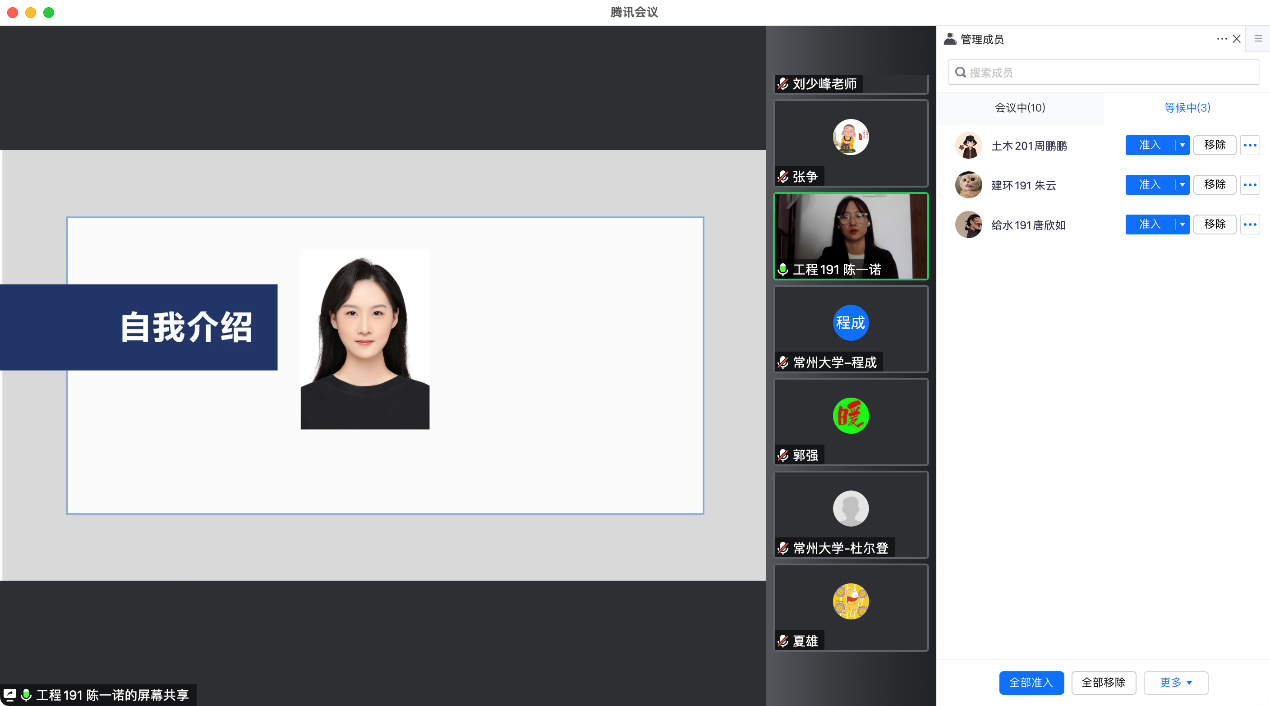Open more options for 建环191 朱云

click(1249, 185)
